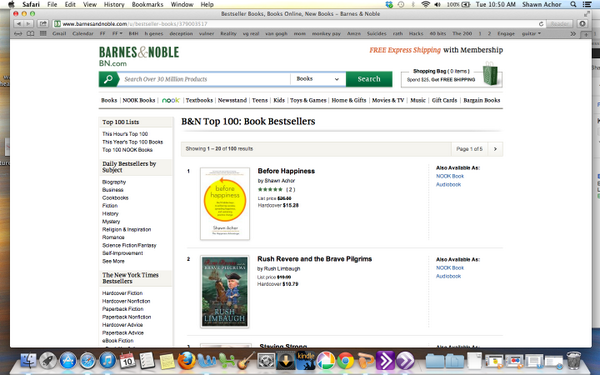Screen dimensions: 600x375
Task: Open Finder from the dock
Action: point(28,360)
